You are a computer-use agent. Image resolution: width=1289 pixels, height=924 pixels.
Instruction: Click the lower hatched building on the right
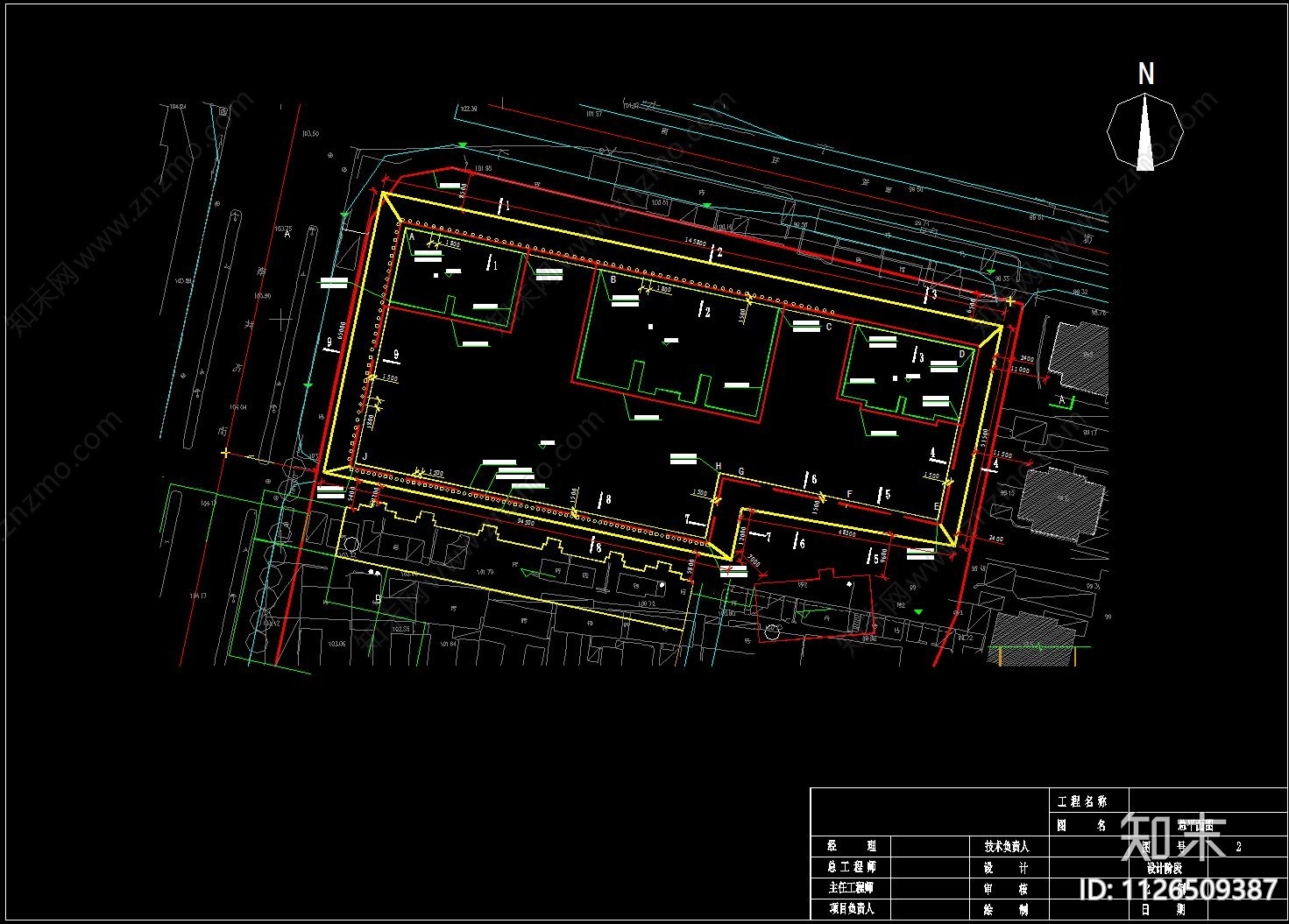1062,502
